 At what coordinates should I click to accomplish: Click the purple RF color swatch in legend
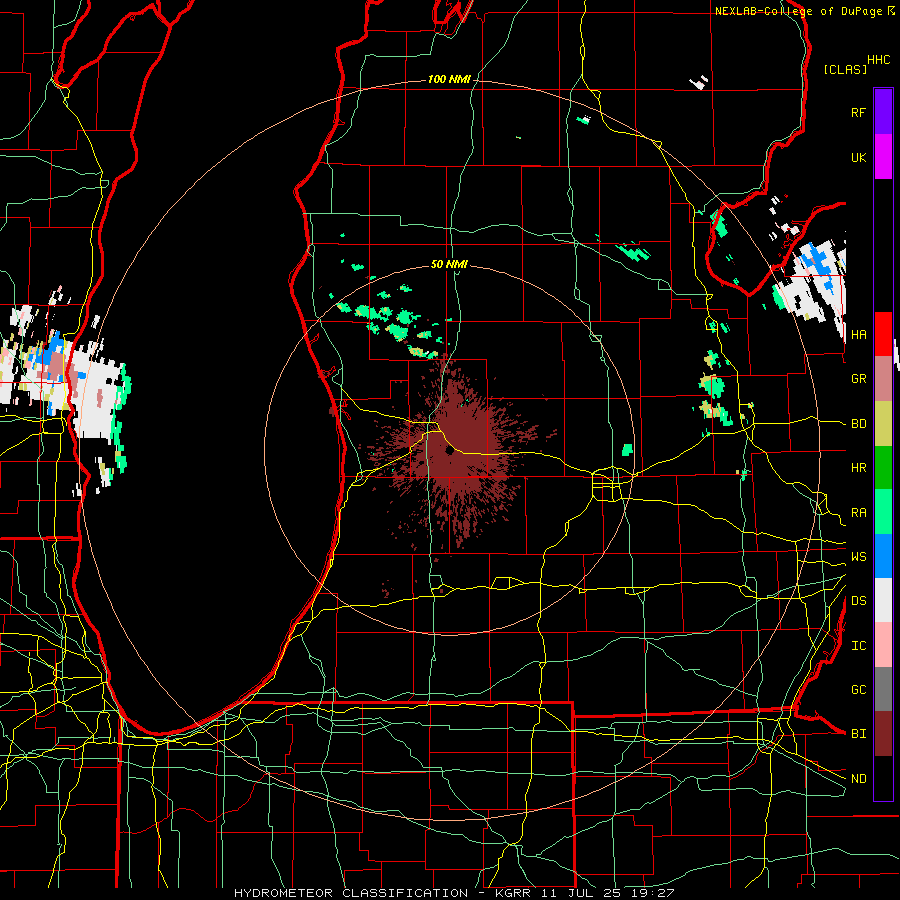click(883, 112)
